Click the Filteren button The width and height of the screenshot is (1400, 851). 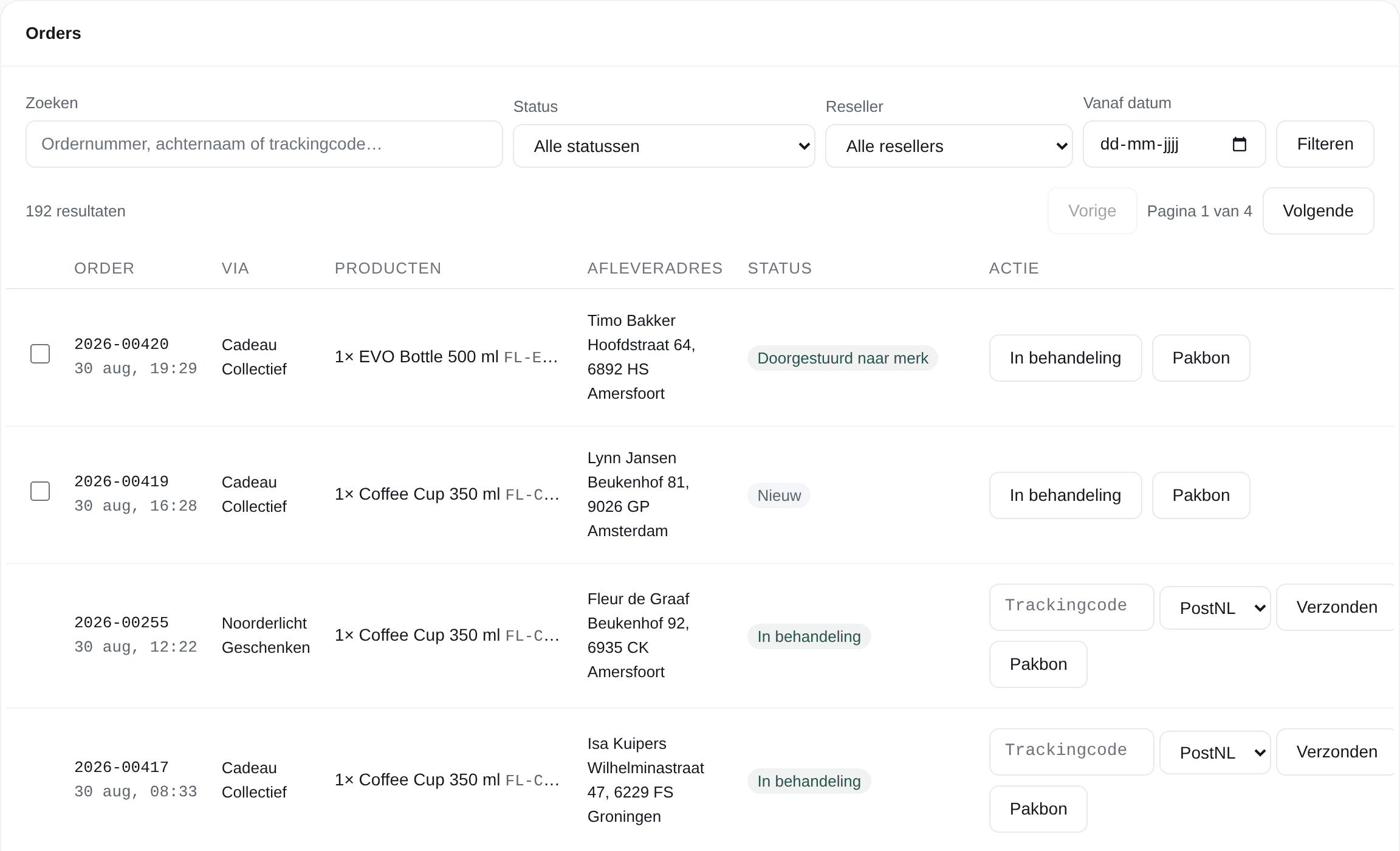point(1325,144)
